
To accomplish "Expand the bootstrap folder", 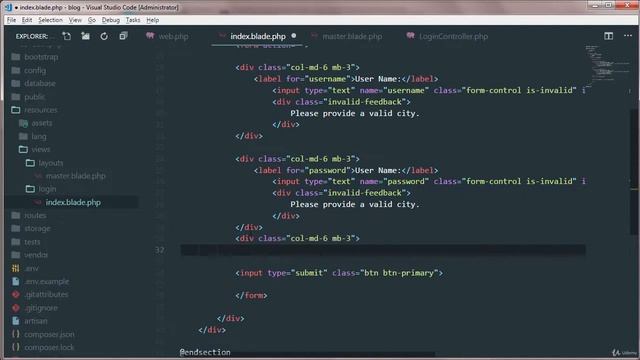I will pos(41,57).
